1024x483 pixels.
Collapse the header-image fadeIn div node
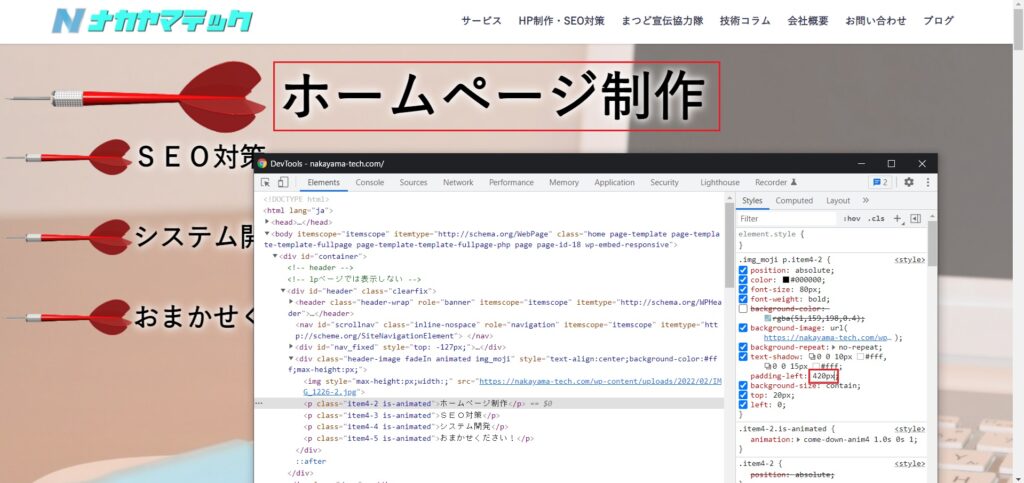(x=291, y=358)
